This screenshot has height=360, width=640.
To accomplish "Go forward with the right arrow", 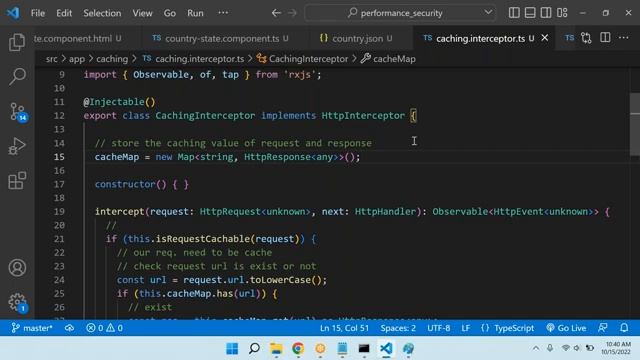I will (x=292, y=13).
